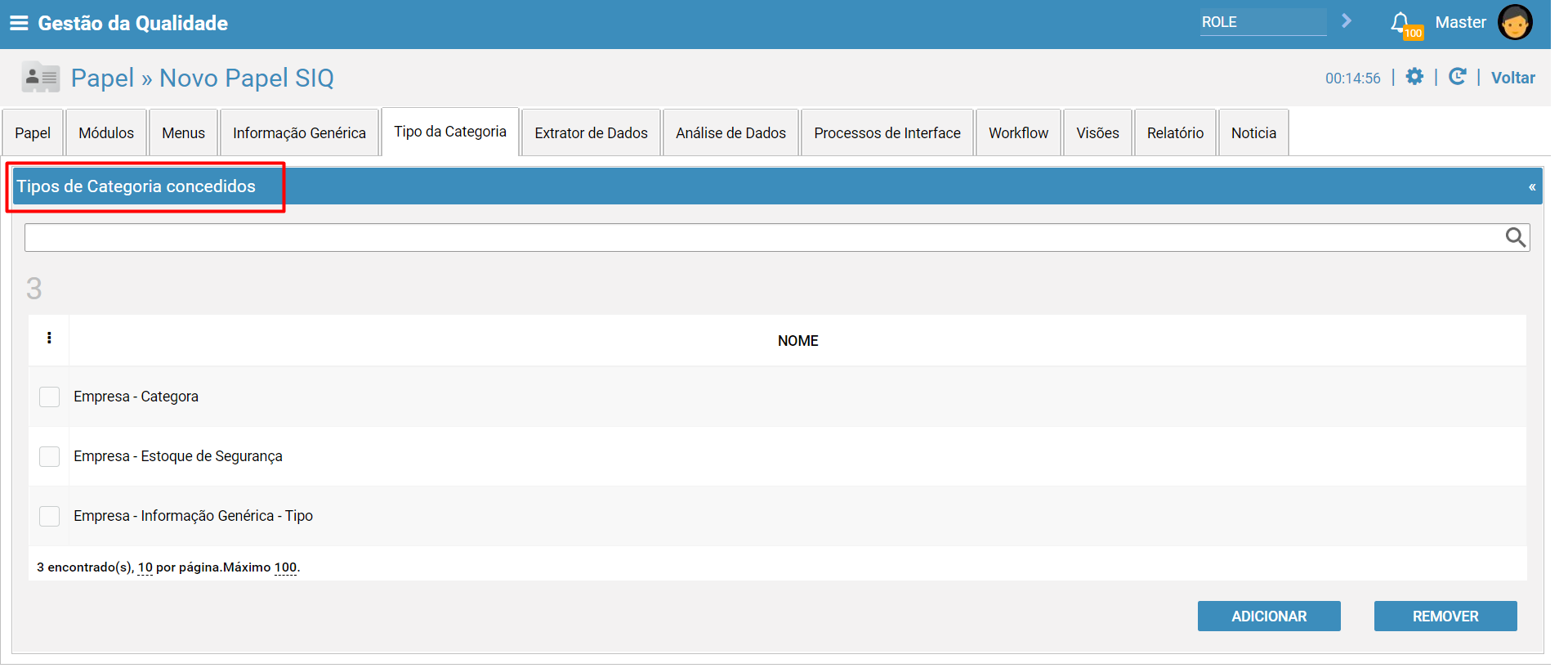The image size is (1568, 668).
Task: Click the session timer 00:14:56
Action: click(x=1352, y=78)
